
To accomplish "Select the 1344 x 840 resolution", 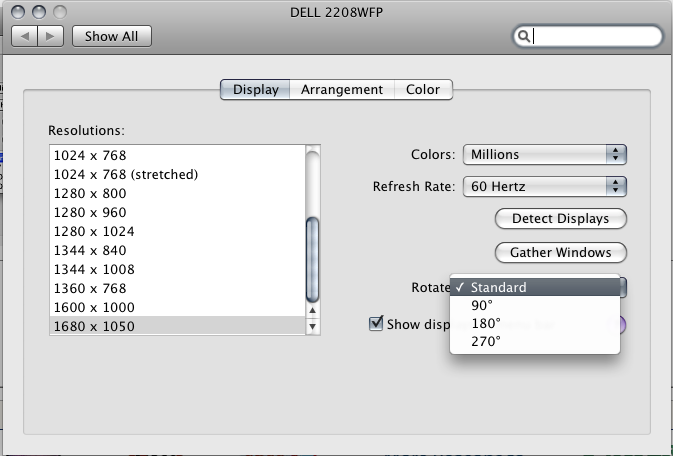I will click(x=177, y=250).
